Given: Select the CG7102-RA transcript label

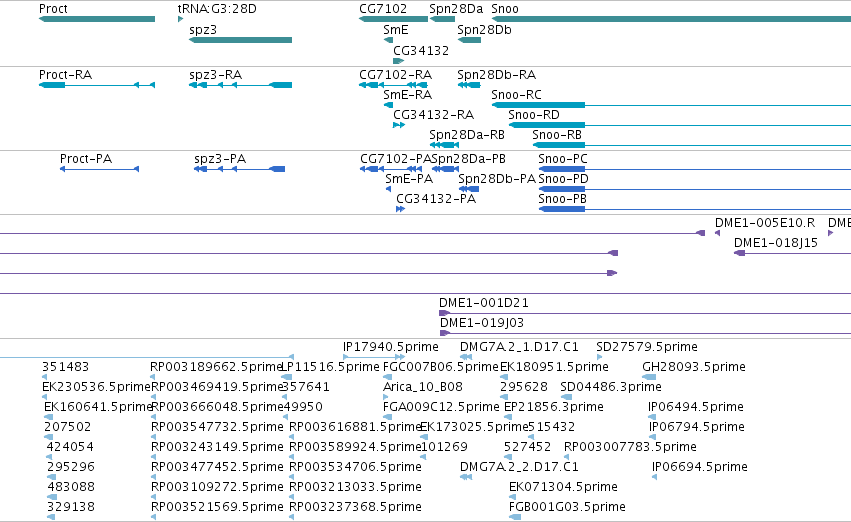Looking at the screenshot, I should pyautogui.click(x=396, y=74).
